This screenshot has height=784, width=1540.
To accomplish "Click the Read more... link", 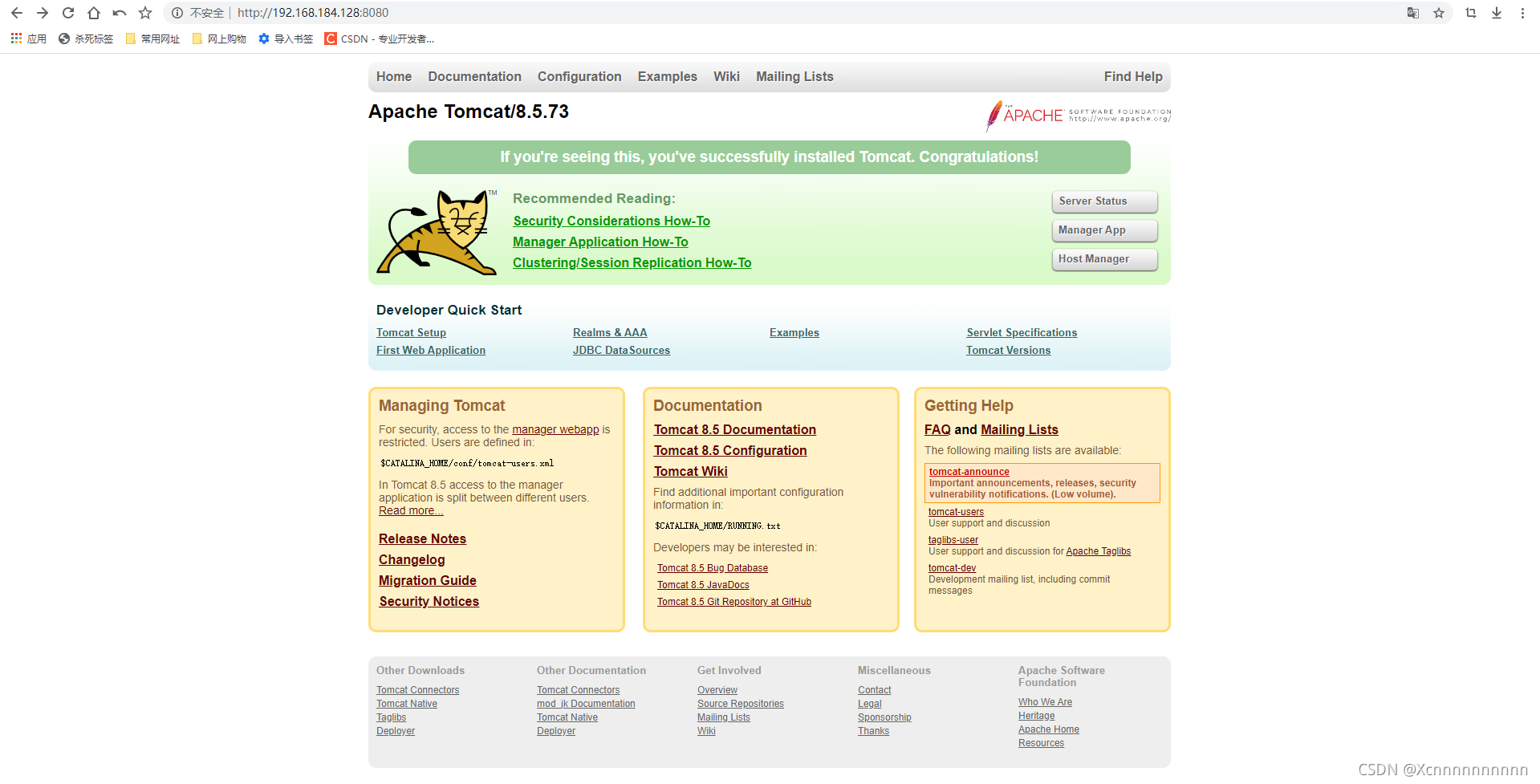I will click(x=411, y=511).
